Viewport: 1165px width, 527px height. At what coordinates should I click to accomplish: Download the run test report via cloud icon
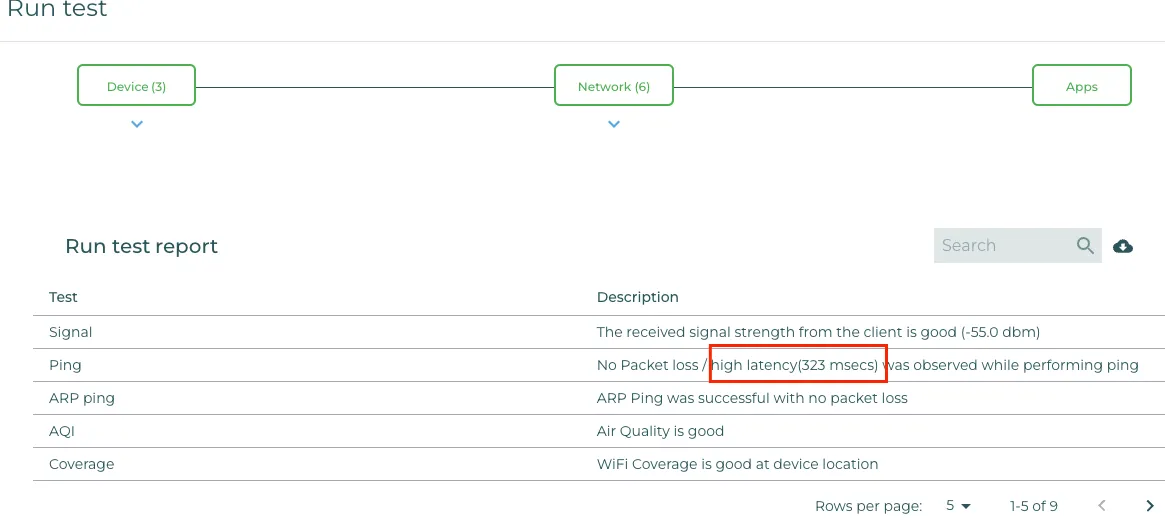pos(1123,246)
